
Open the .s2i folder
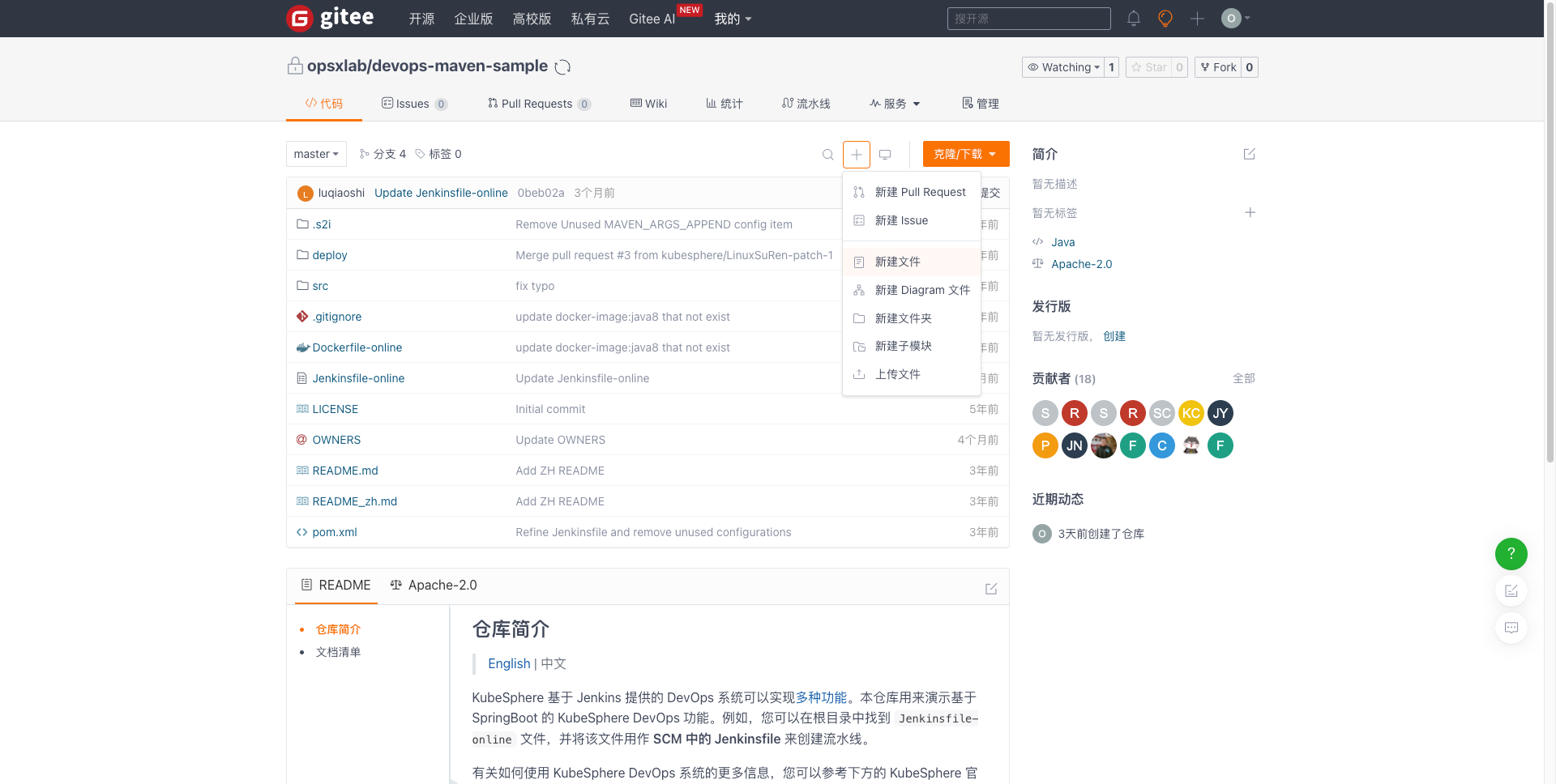click(x=322, y=224)
